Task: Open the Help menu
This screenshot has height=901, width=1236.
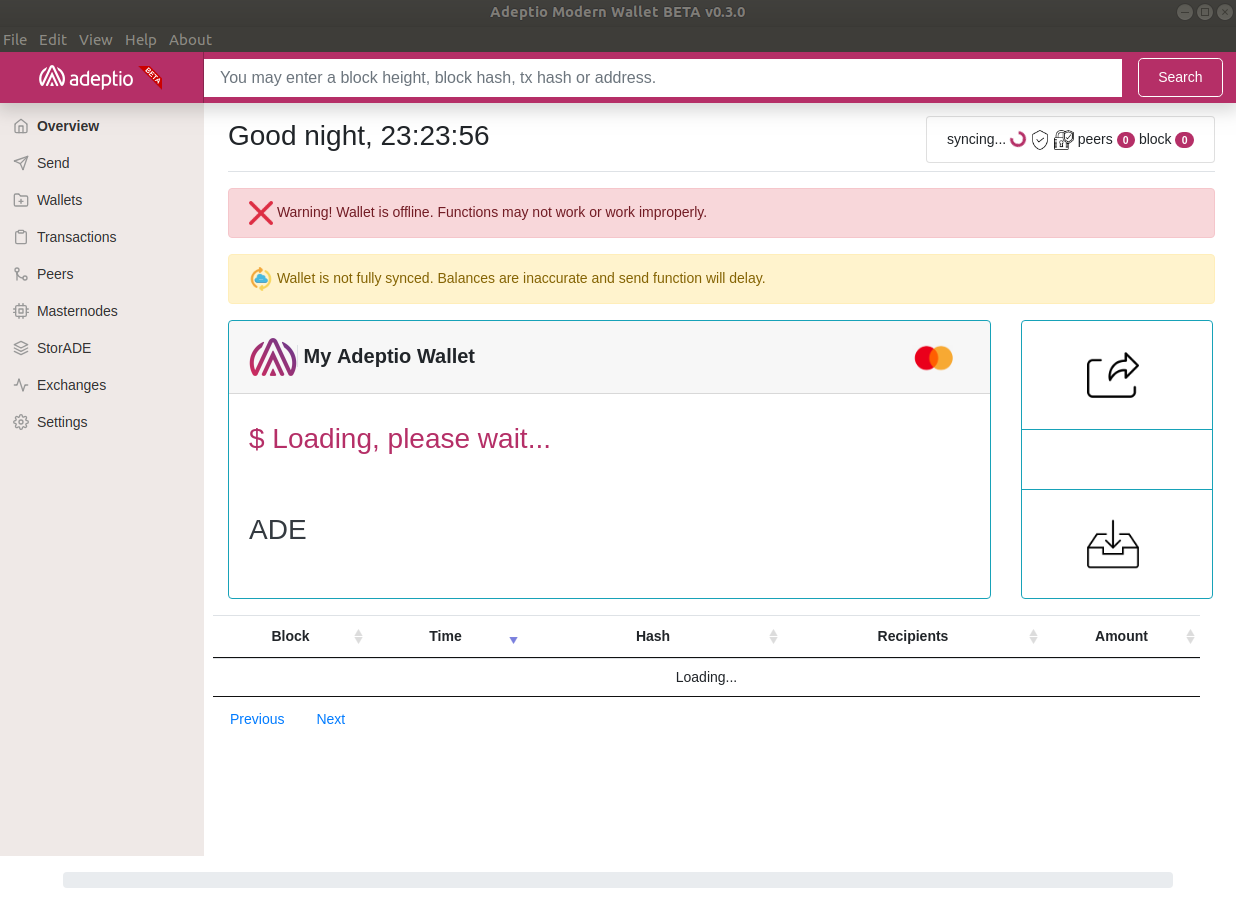Action: 141,40
